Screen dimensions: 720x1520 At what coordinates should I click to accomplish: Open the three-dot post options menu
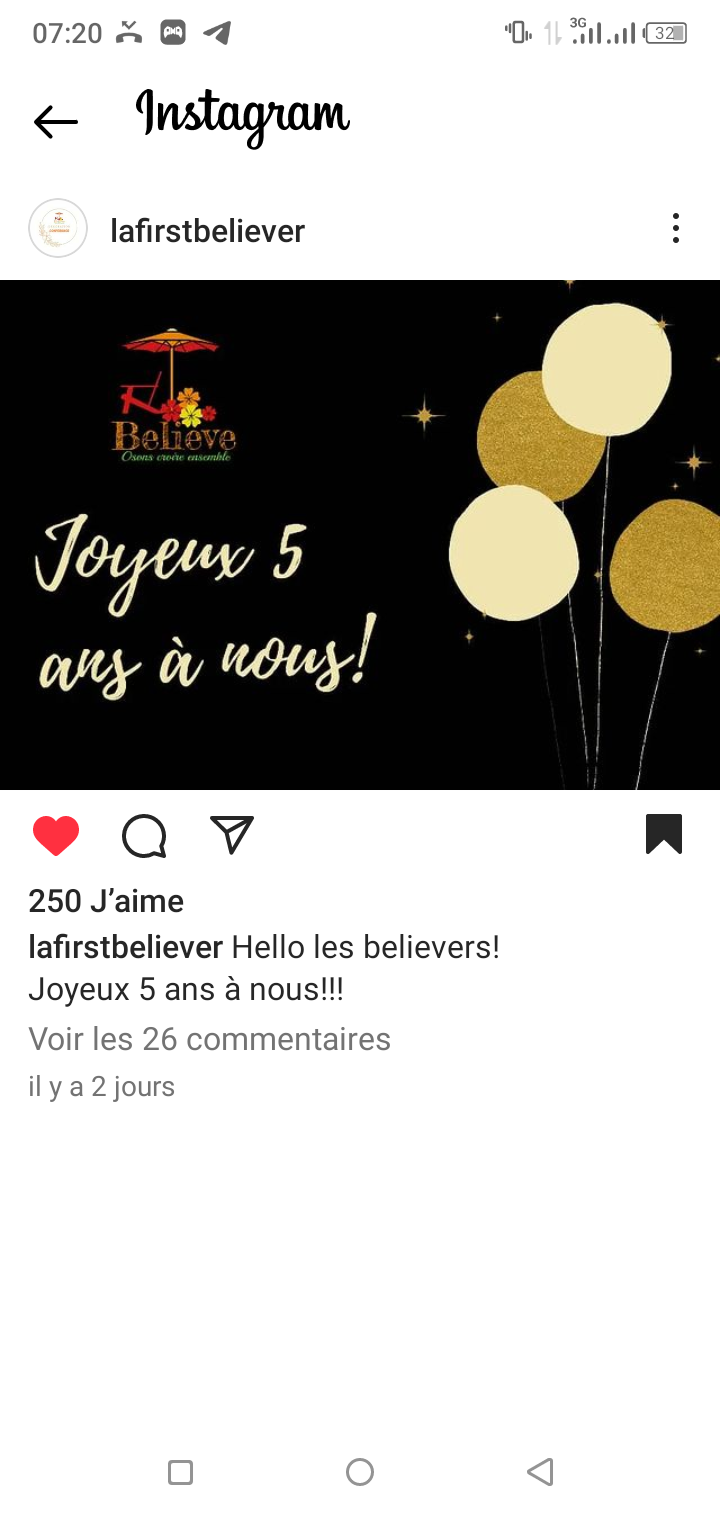pos(676,229)
